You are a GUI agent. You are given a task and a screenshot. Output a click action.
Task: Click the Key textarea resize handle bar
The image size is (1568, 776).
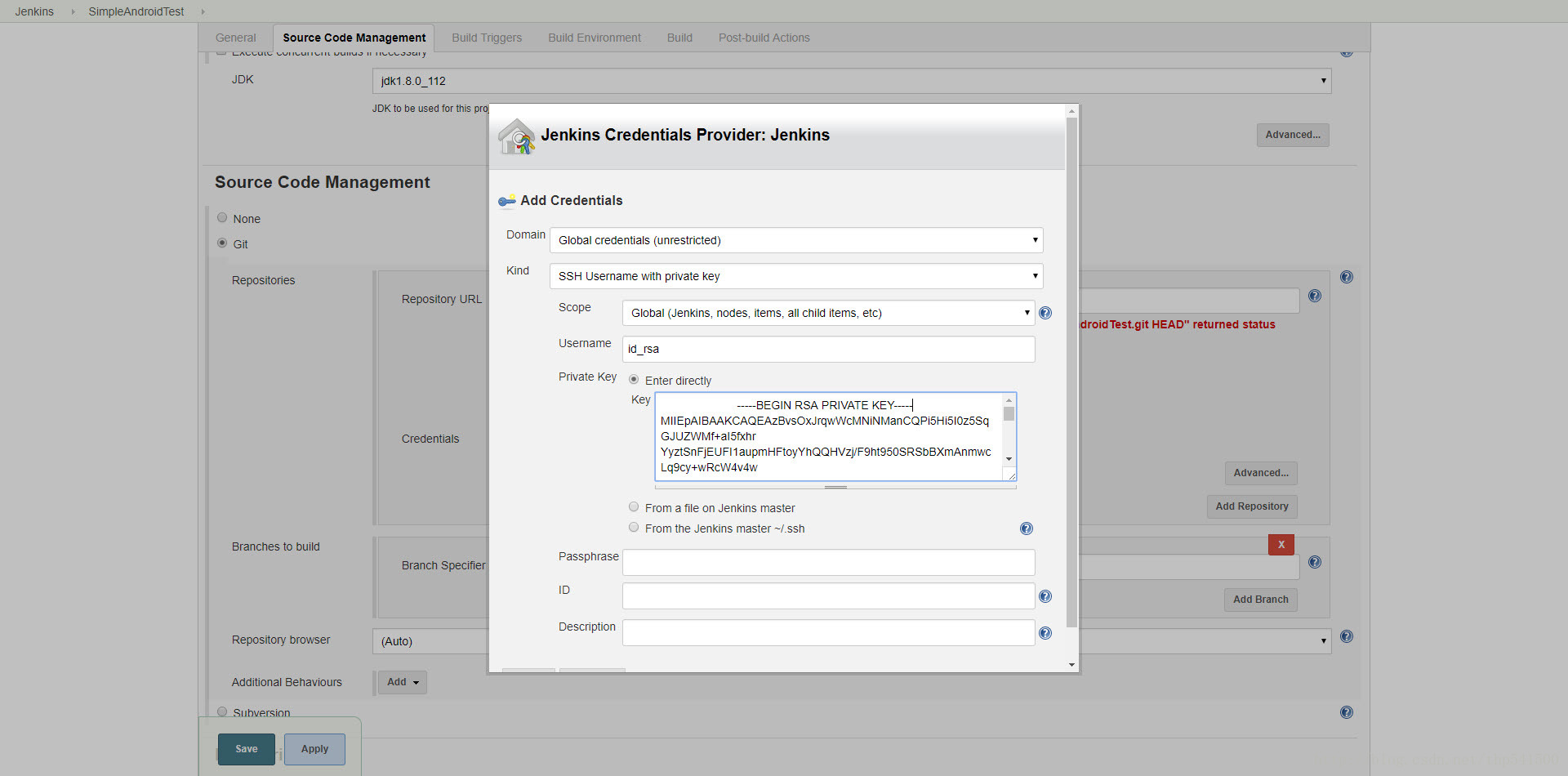835,487
